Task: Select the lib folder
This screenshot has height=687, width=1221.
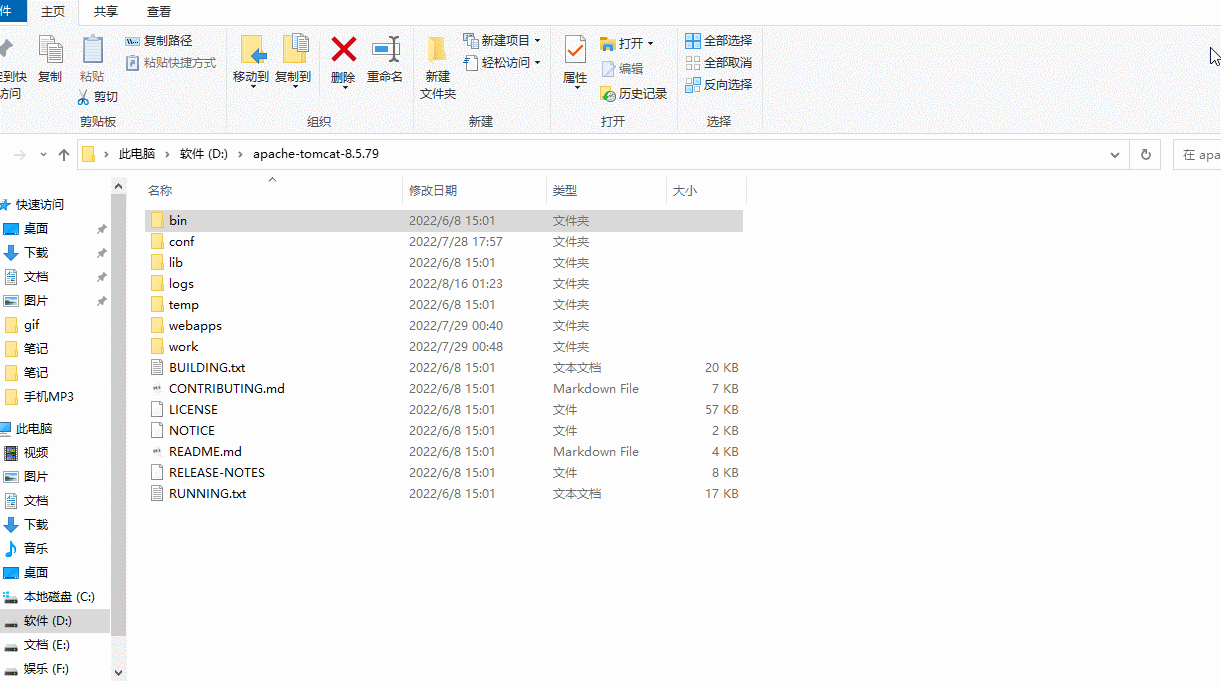Action: tap(444, 262)
